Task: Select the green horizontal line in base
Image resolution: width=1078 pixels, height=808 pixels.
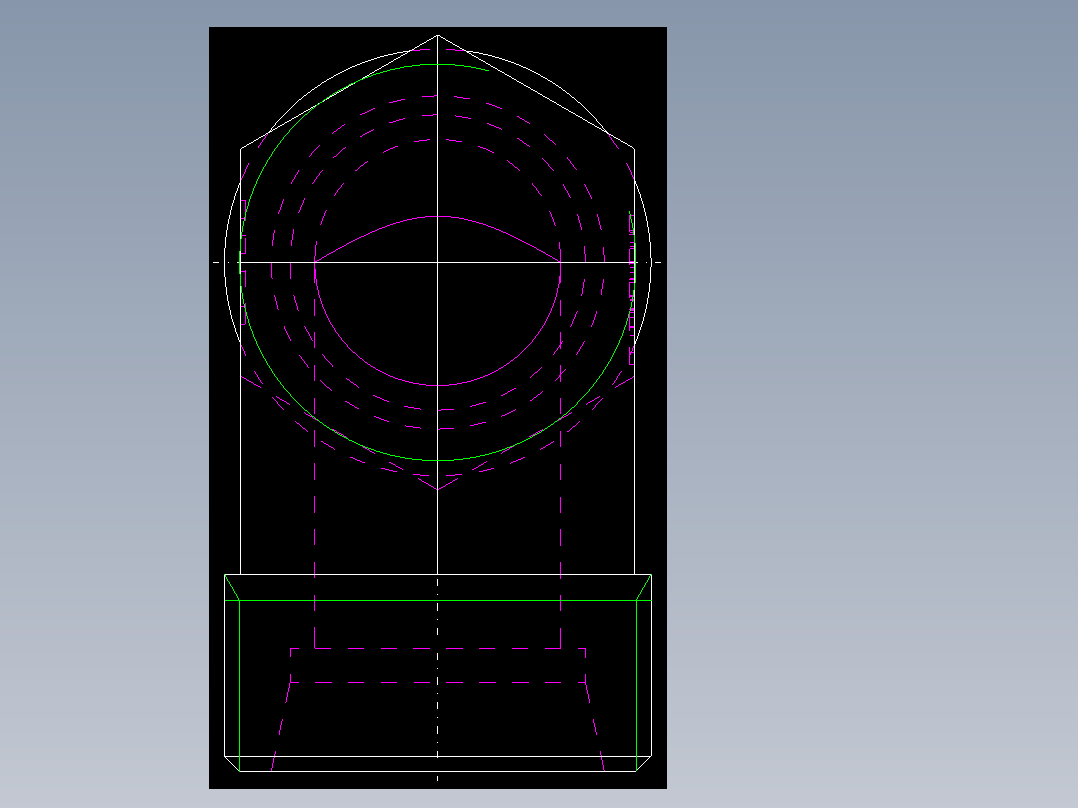Action: coord(437,600)
